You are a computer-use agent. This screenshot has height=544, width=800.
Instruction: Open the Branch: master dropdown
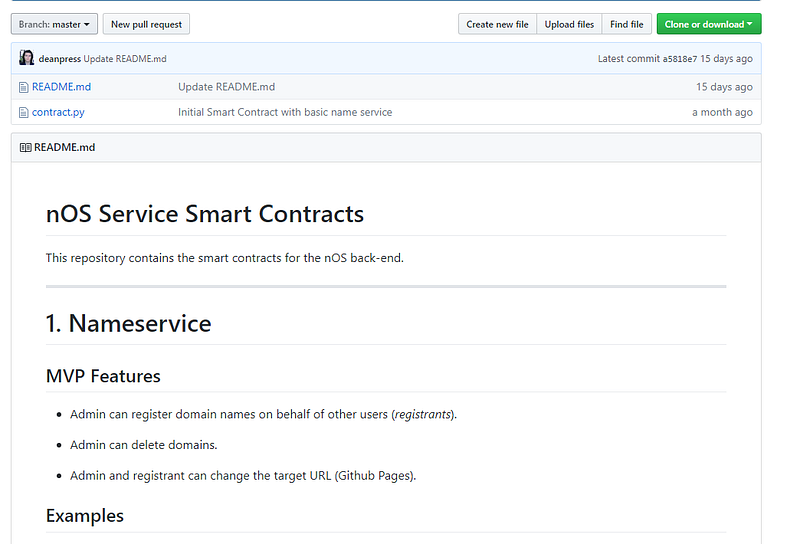coord(54,24)
